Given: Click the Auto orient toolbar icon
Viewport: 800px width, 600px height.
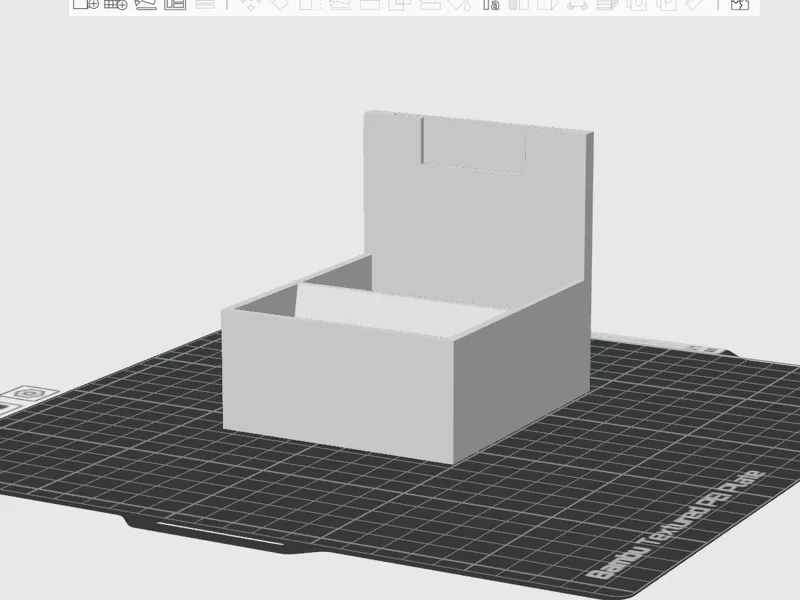Looking at the screenshot, I should [x=145, y=5].
